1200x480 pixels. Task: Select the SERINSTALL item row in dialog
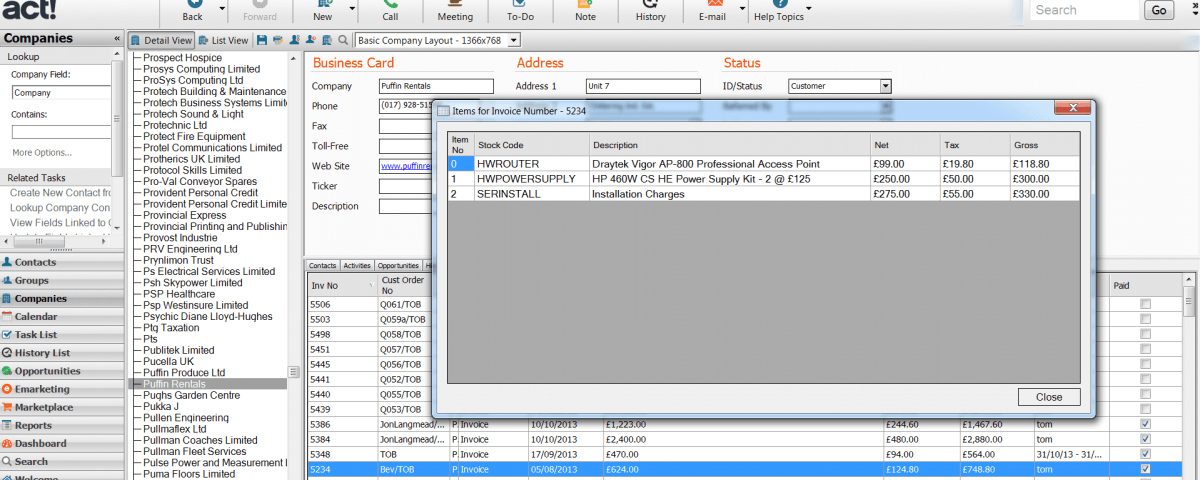763,194
